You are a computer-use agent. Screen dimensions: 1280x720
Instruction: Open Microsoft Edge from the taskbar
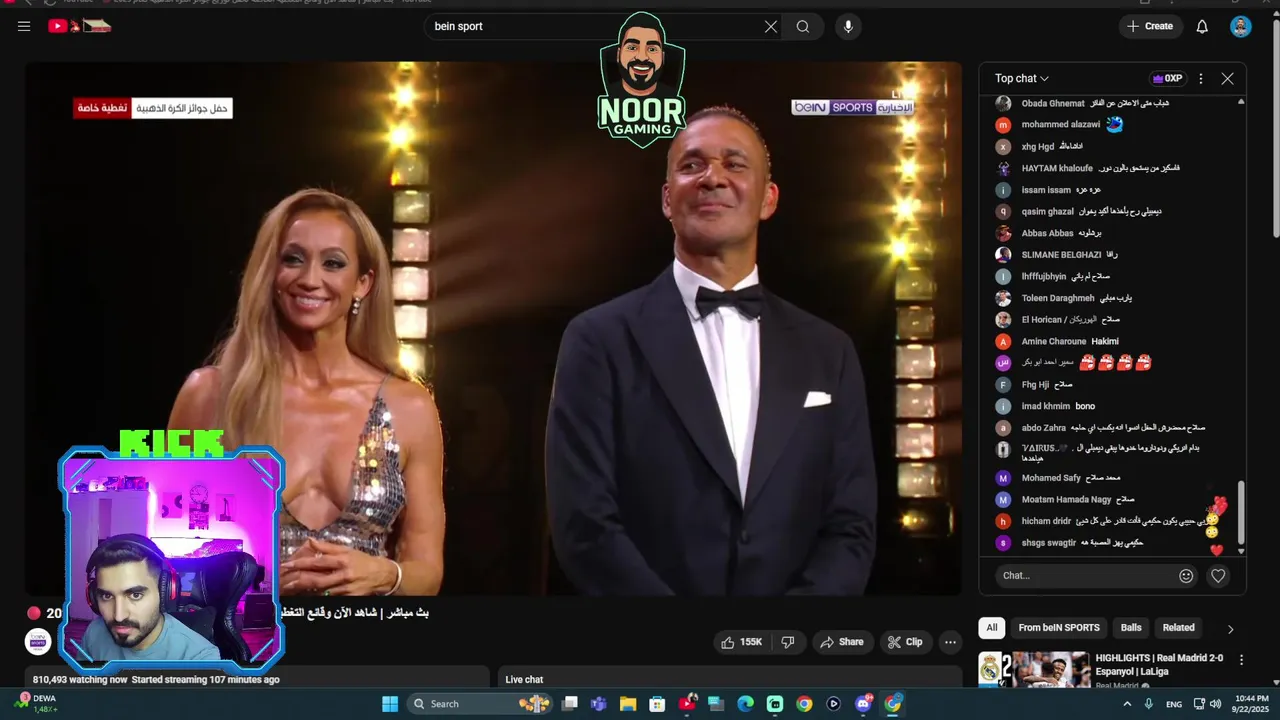pos(745,704)
